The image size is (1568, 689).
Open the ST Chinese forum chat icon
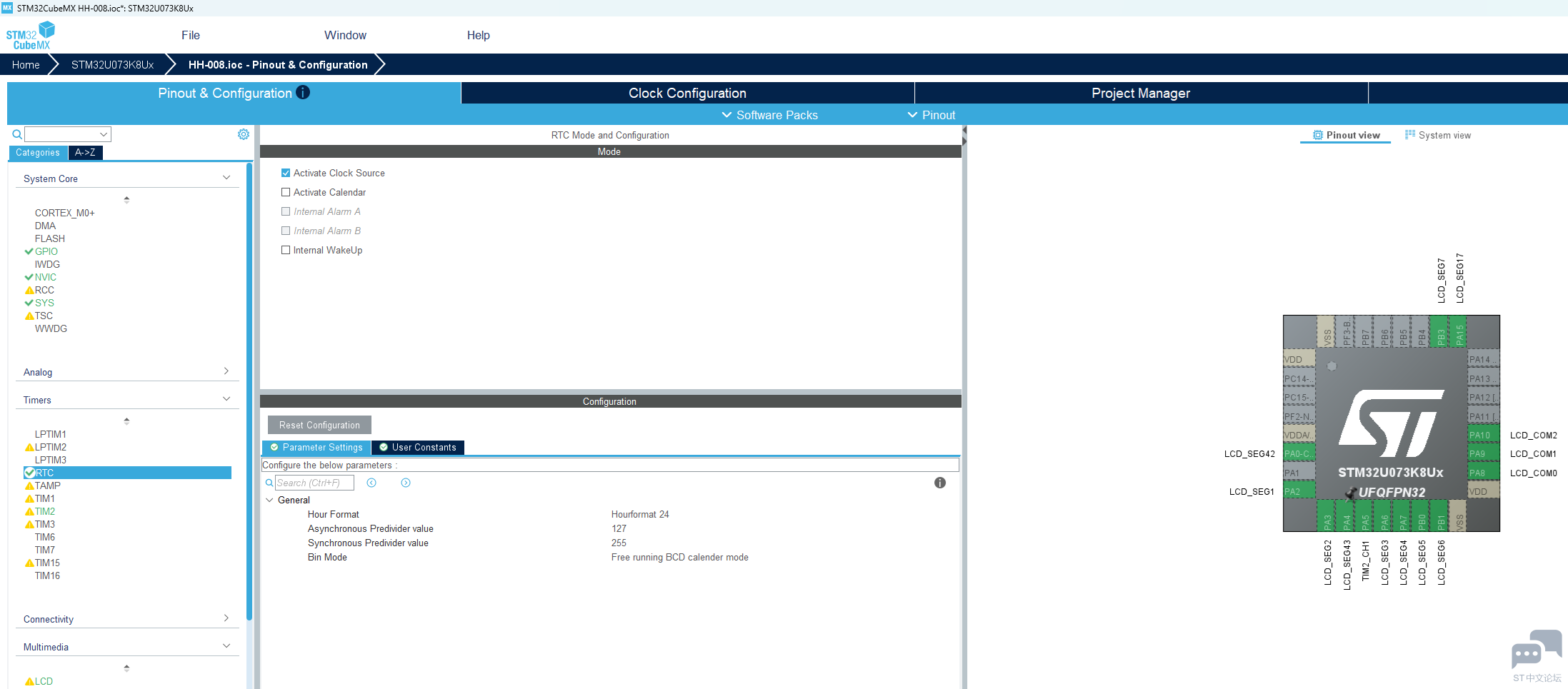point(1537,650)
